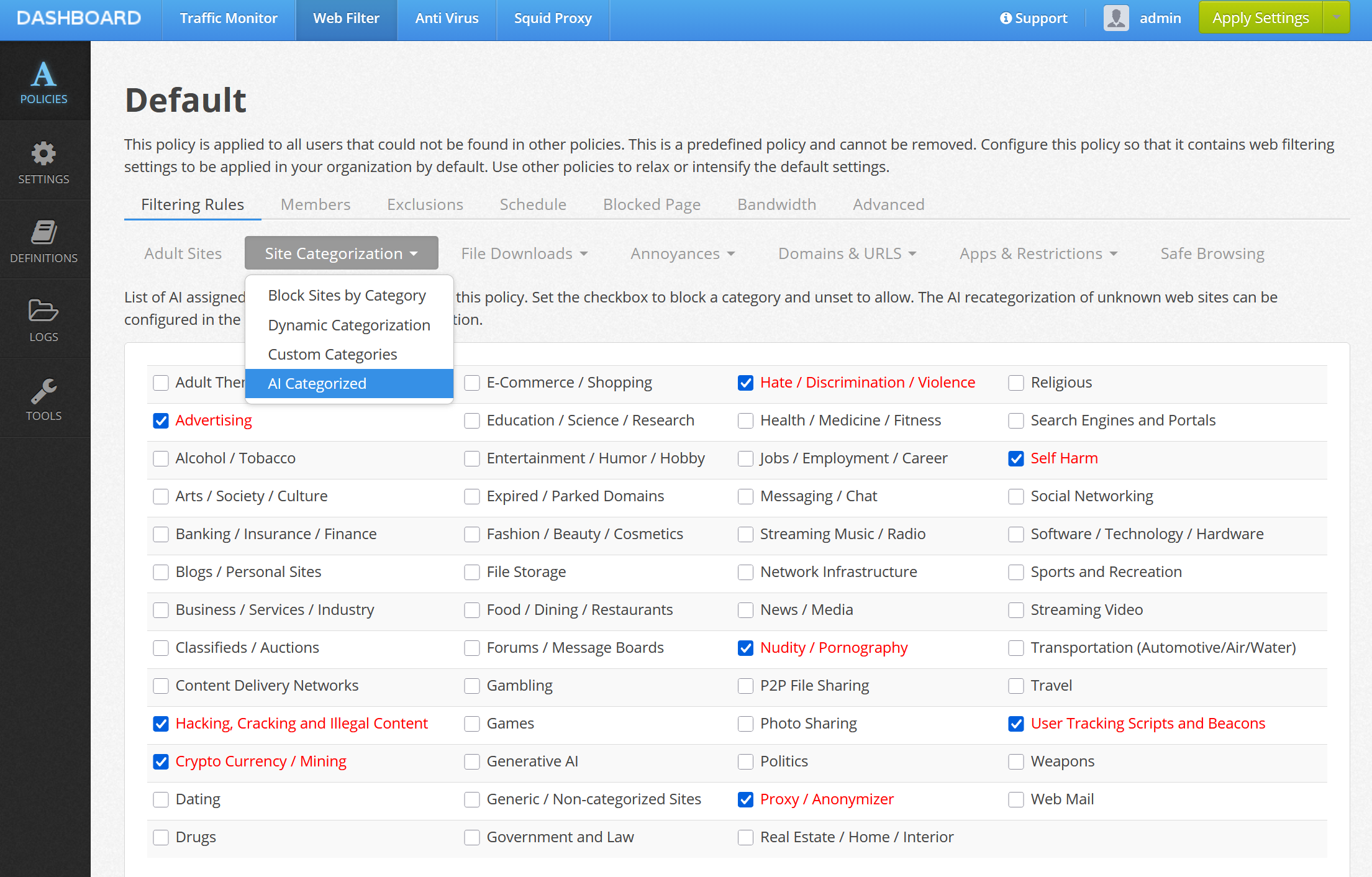Expand the File Downloads dropdown
The width and height of the screenshot is (1372, 877).
(x=524, y=253)
